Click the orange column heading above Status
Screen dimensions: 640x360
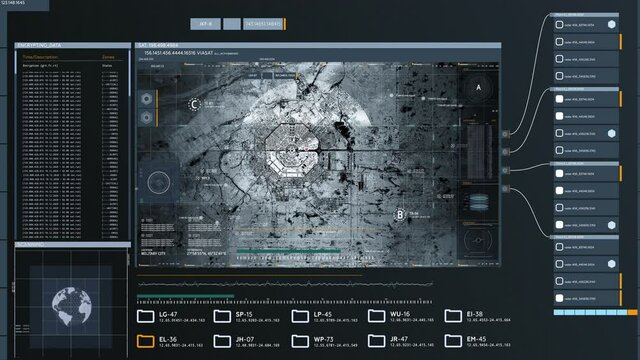[x=108, y=57]
